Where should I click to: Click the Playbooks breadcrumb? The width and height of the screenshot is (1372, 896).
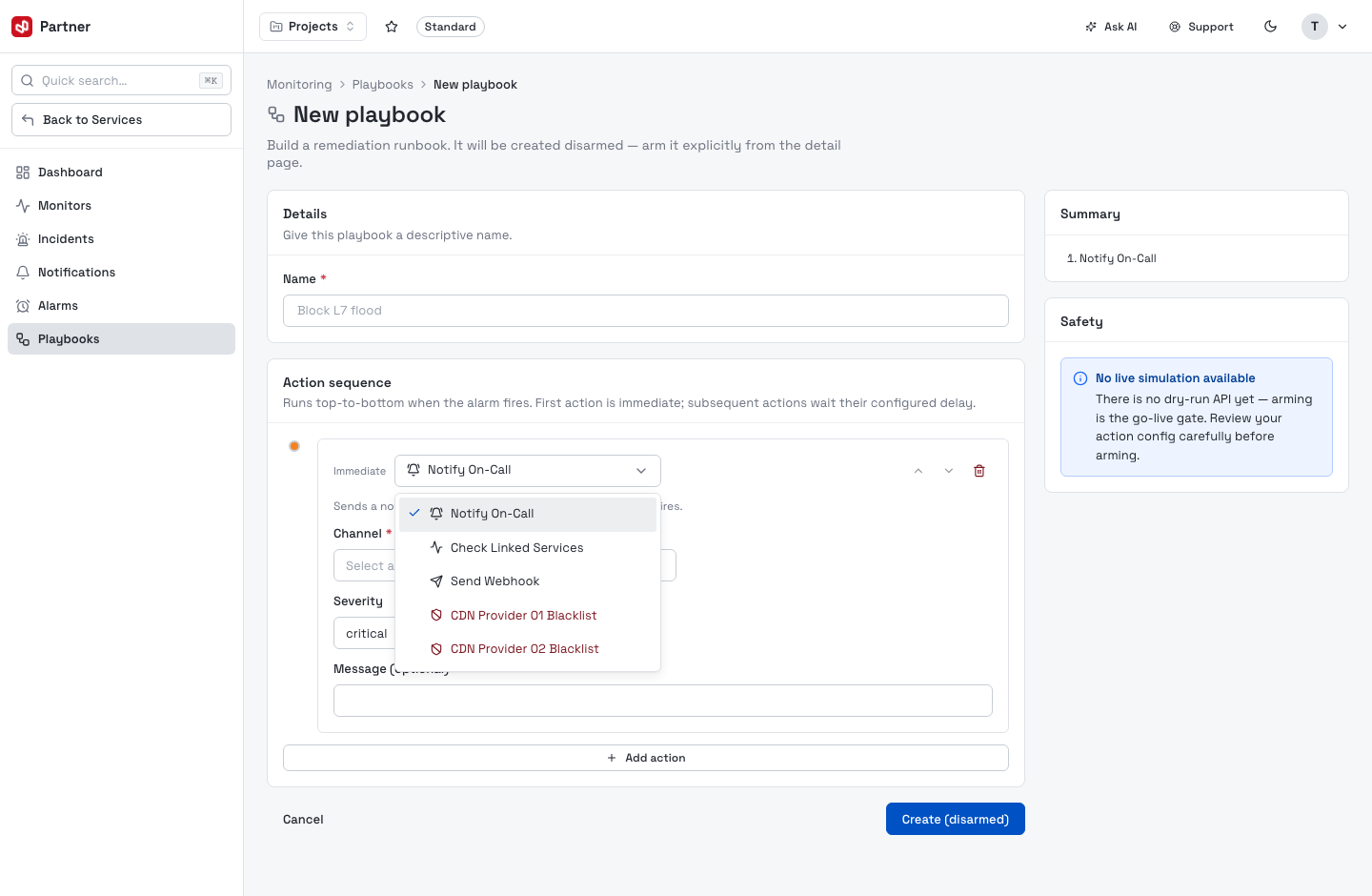click(x=382, y=85)
